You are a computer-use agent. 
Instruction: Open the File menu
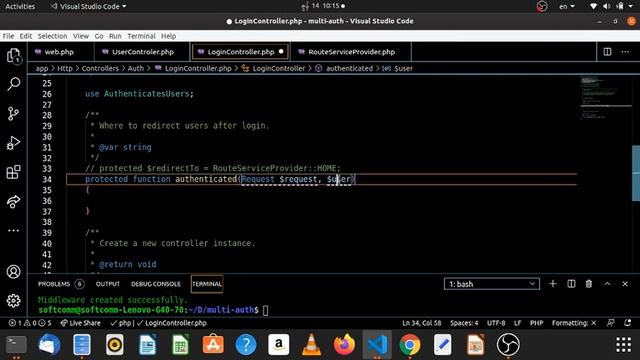[x=8, y=36]
